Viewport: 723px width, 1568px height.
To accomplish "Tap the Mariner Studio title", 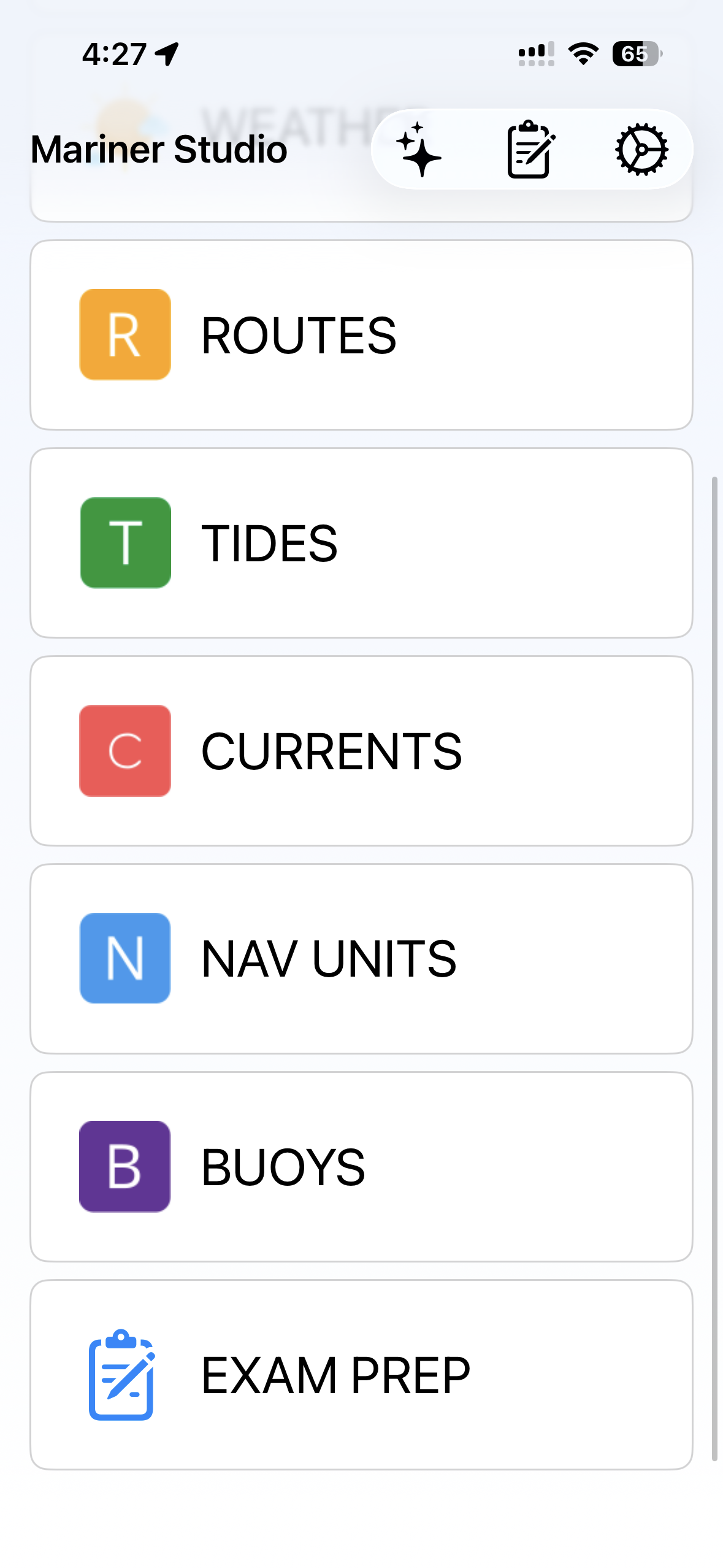I will click(159, 149).
